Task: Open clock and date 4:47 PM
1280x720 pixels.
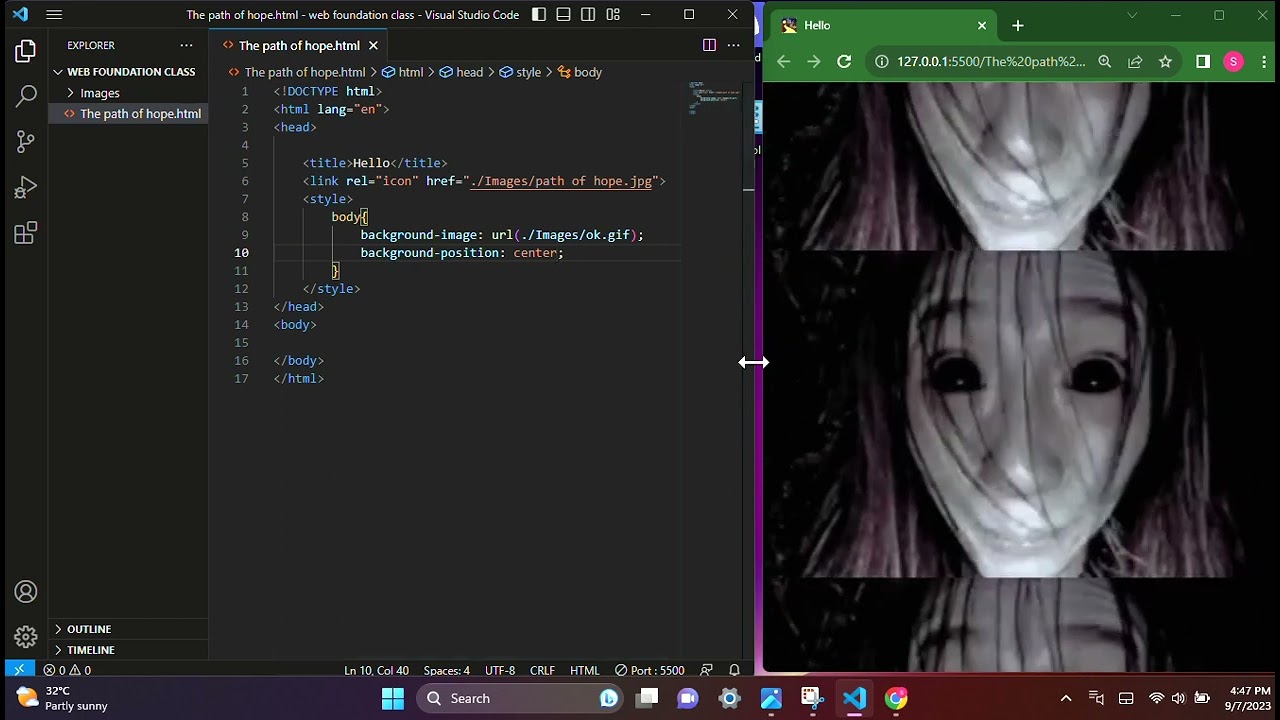Action: click(x=1250, y=698)
